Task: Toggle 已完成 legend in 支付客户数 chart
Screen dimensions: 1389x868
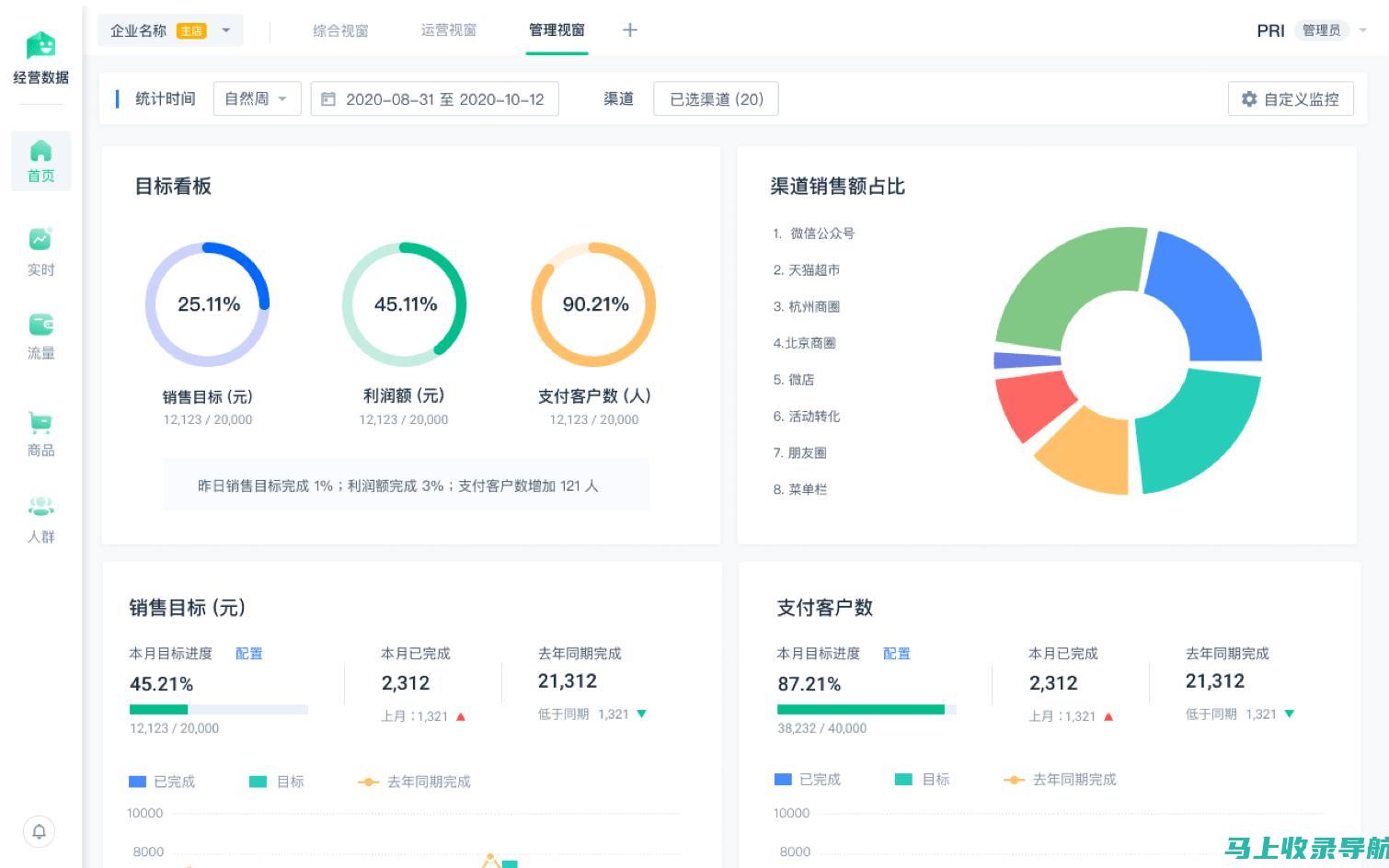Action: coord(808,780)
